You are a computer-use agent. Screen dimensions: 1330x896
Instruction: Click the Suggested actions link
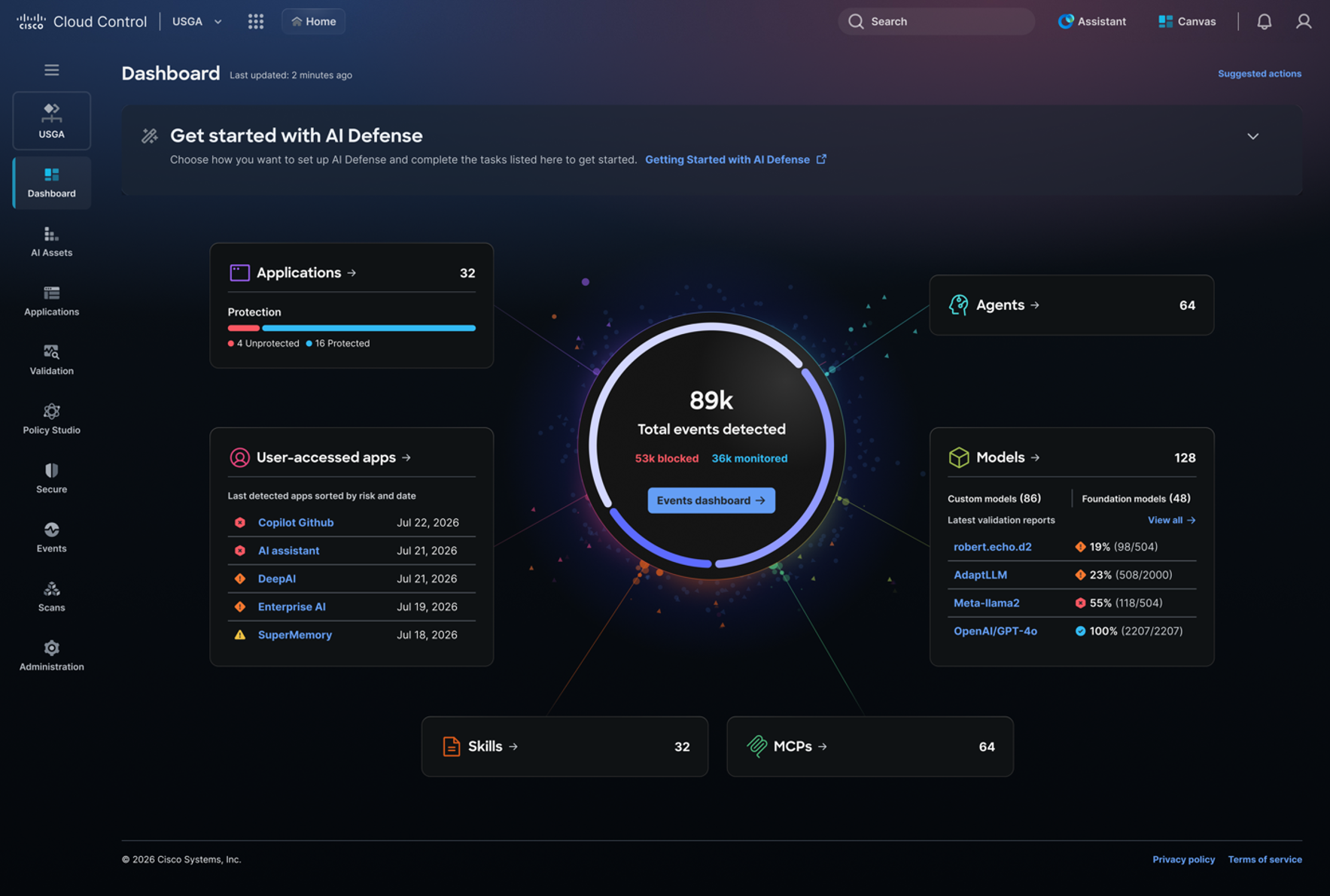coord(1259,74)
